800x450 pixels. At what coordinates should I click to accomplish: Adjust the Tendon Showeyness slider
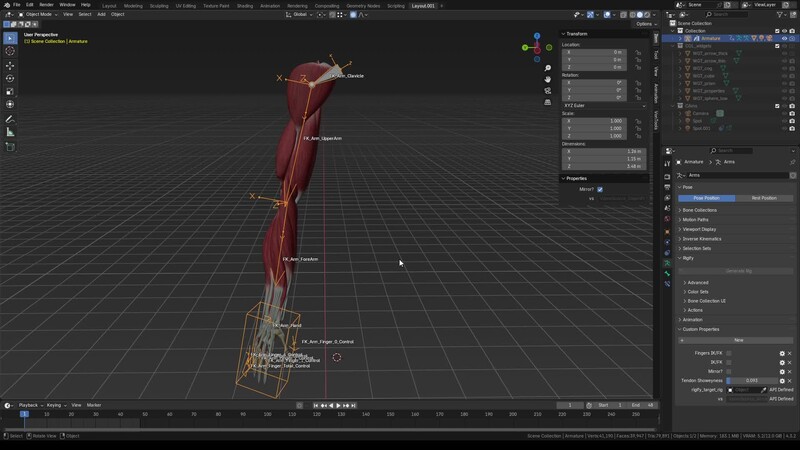(752, 380)
